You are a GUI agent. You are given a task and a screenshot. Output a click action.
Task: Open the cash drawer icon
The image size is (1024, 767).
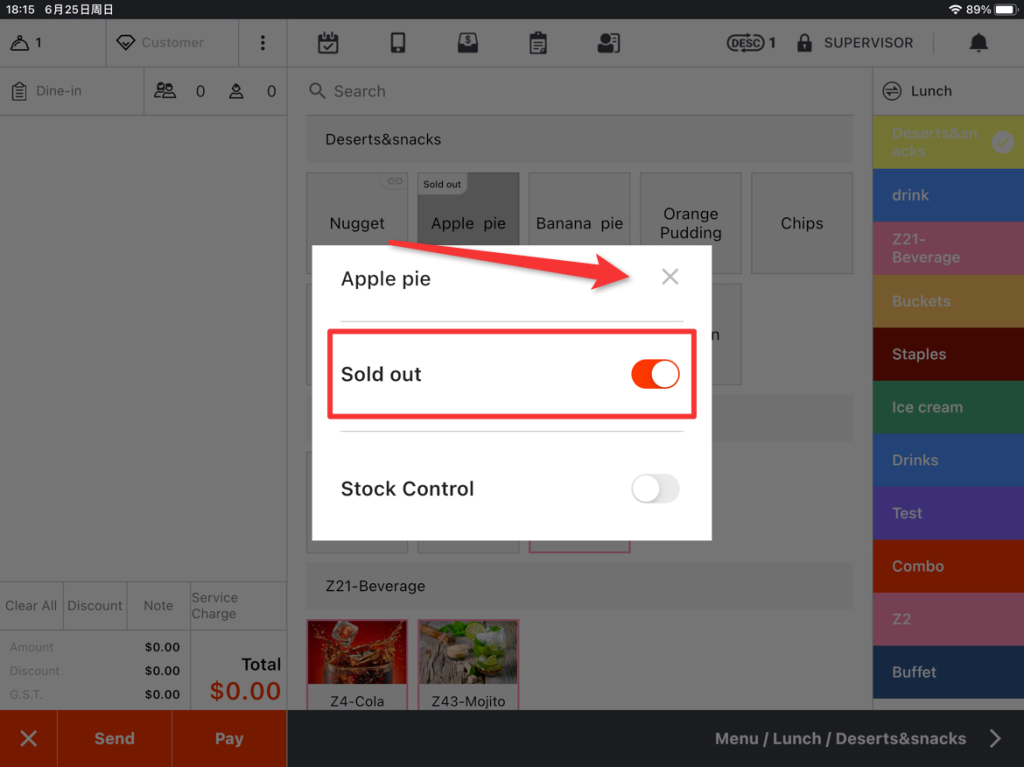click(x=467, y=43)
